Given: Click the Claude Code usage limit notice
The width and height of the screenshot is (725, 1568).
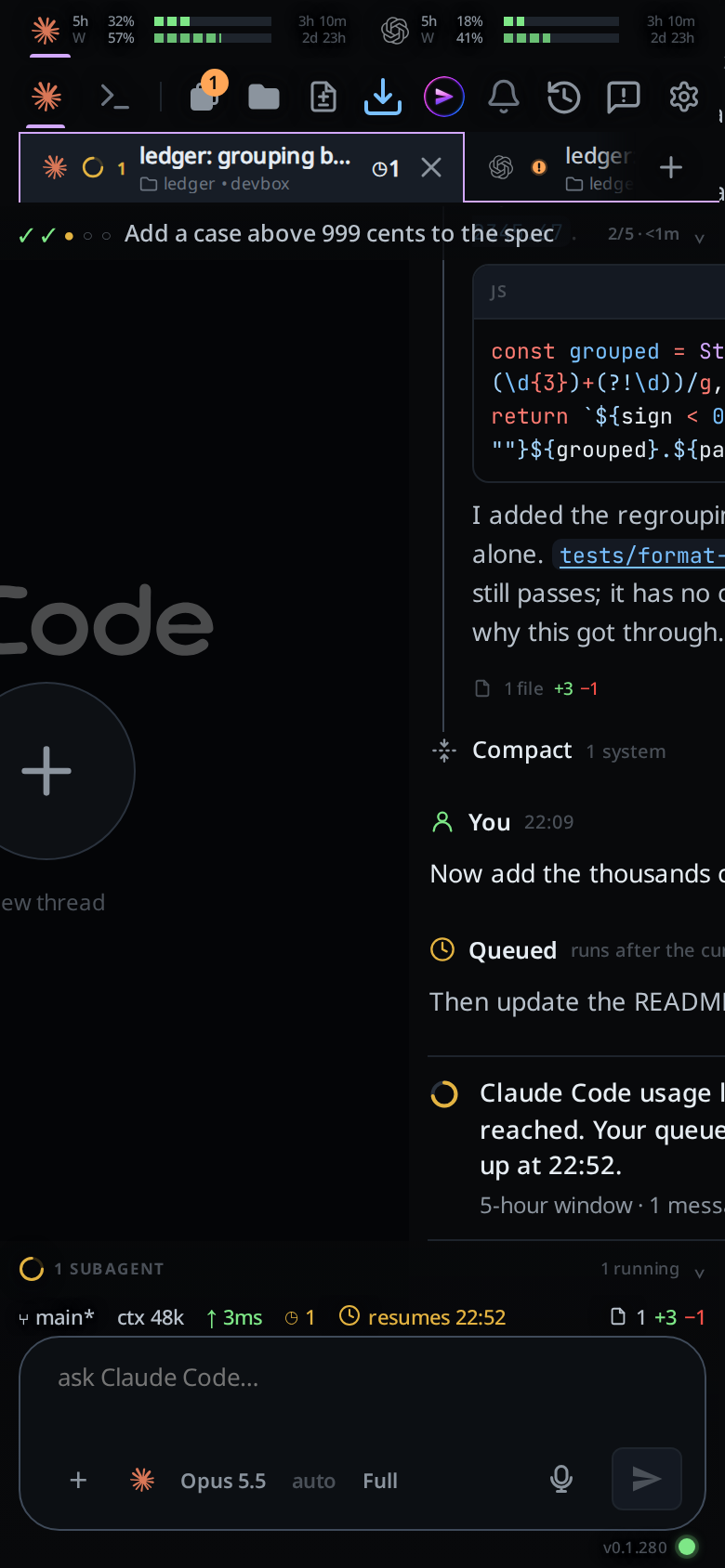Looking at the screenshot, I should pos(576,1148).
